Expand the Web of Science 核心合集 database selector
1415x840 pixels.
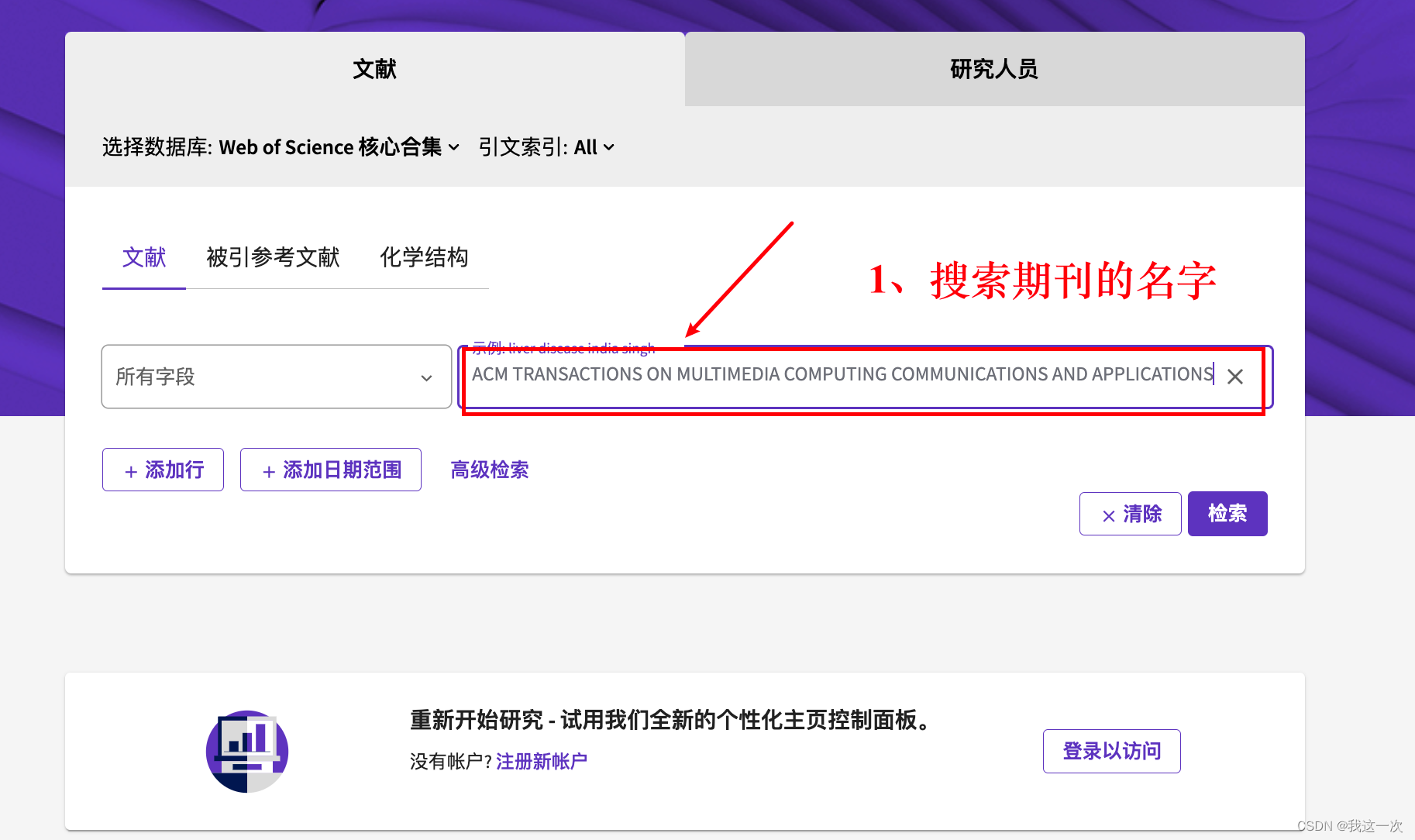coord(339,147)
